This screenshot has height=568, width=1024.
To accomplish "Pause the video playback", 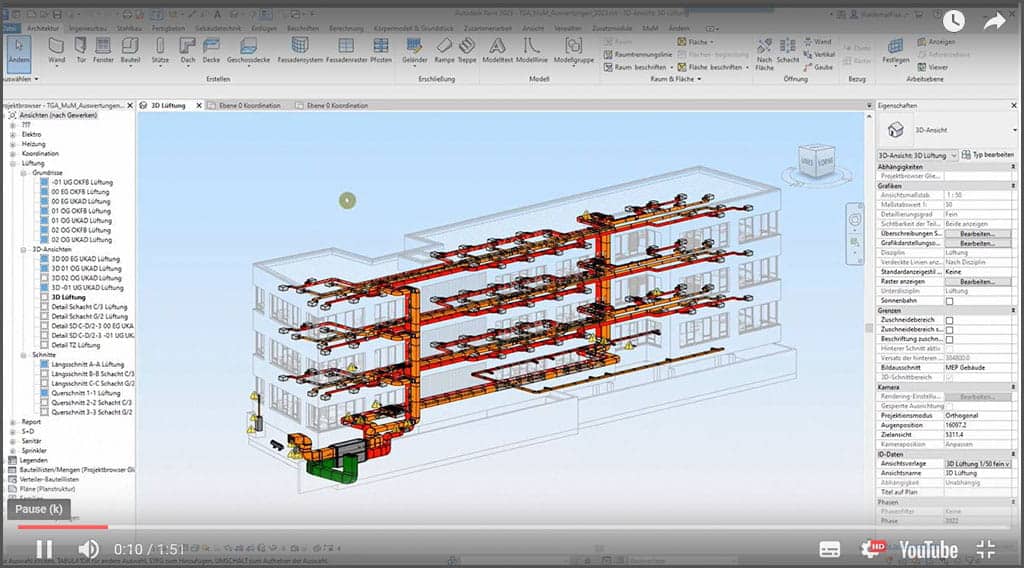I will coord(44,549).
